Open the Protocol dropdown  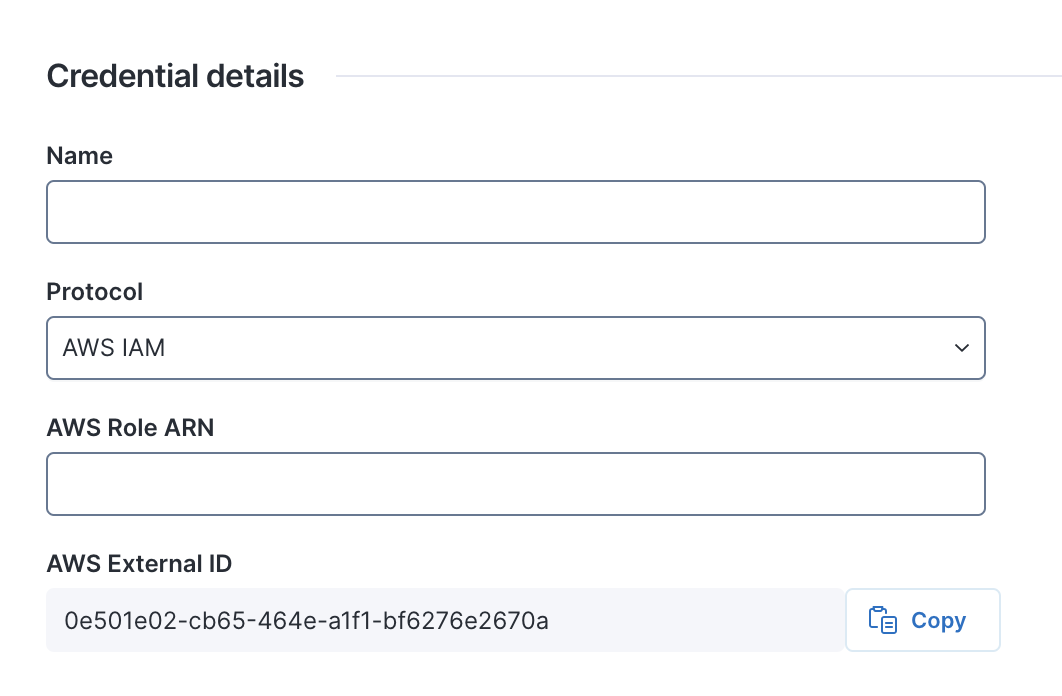coord(516,348)
